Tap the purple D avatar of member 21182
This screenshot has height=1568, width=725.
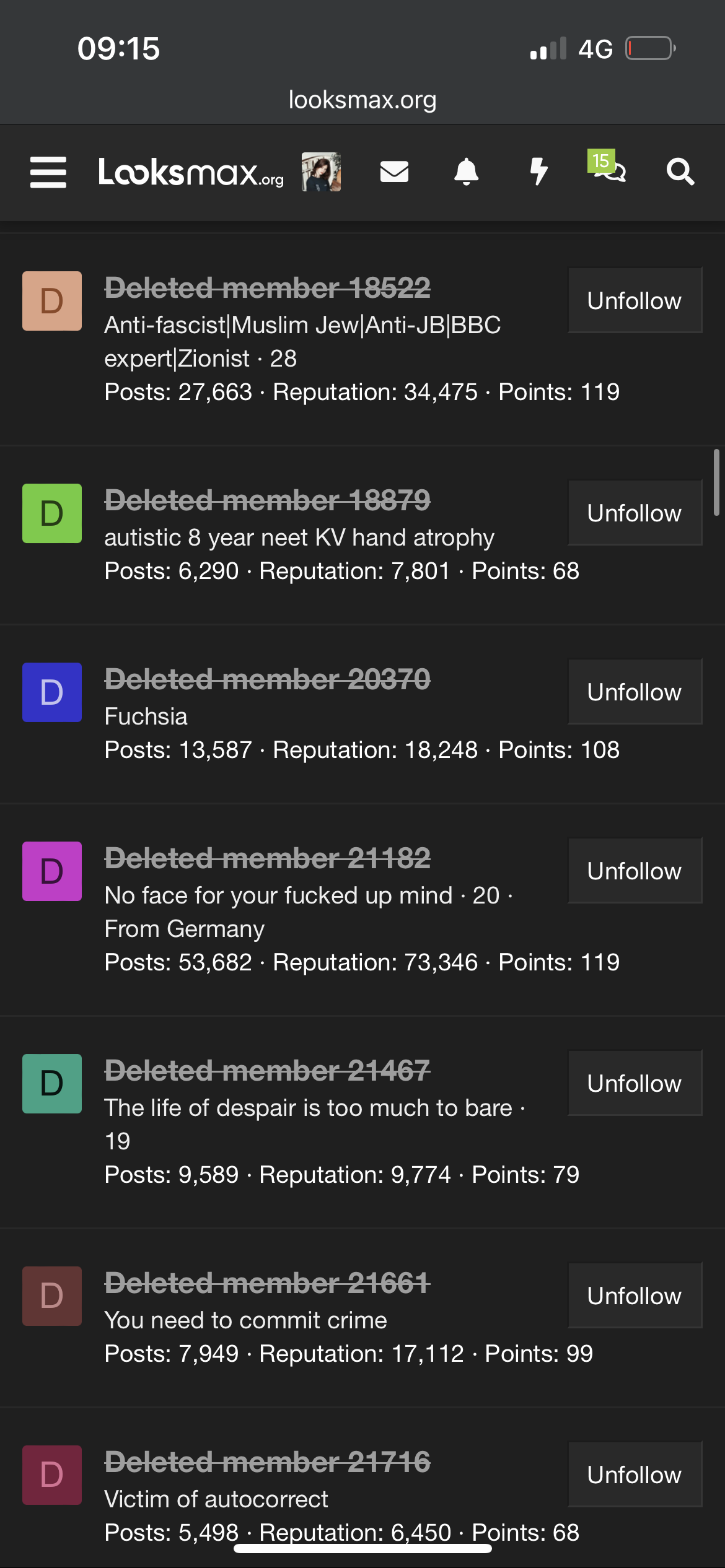[x=52, y=871]
